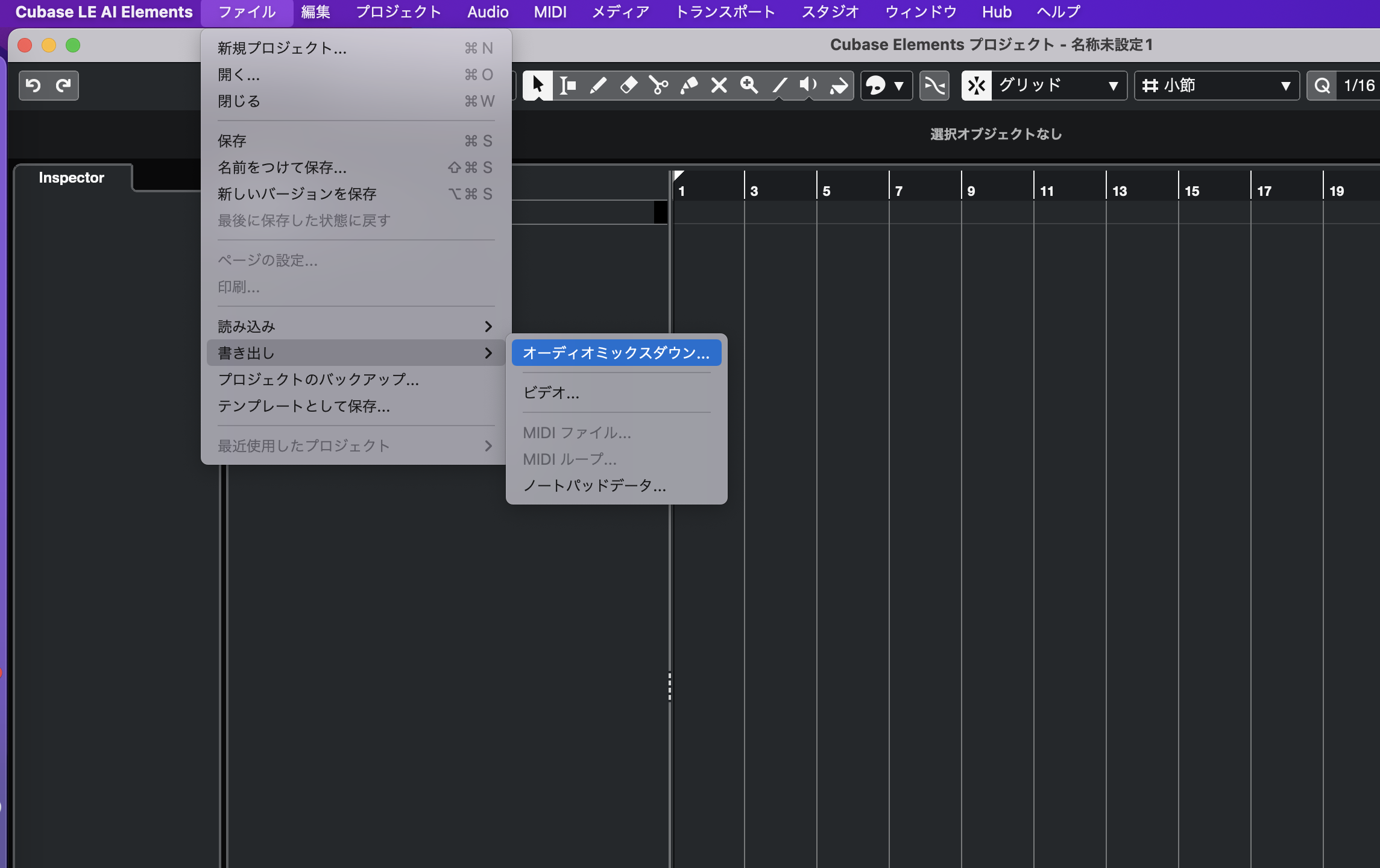Click the 1/16 quantize value
This screenshot has width=1380, height=868.
pos(1359,86)
